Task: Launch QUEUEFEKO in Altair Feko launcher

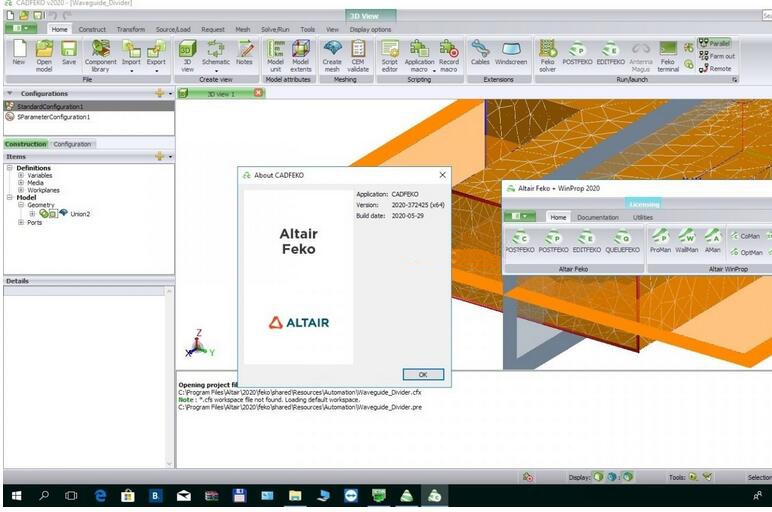Action: (x=622, y=241)
